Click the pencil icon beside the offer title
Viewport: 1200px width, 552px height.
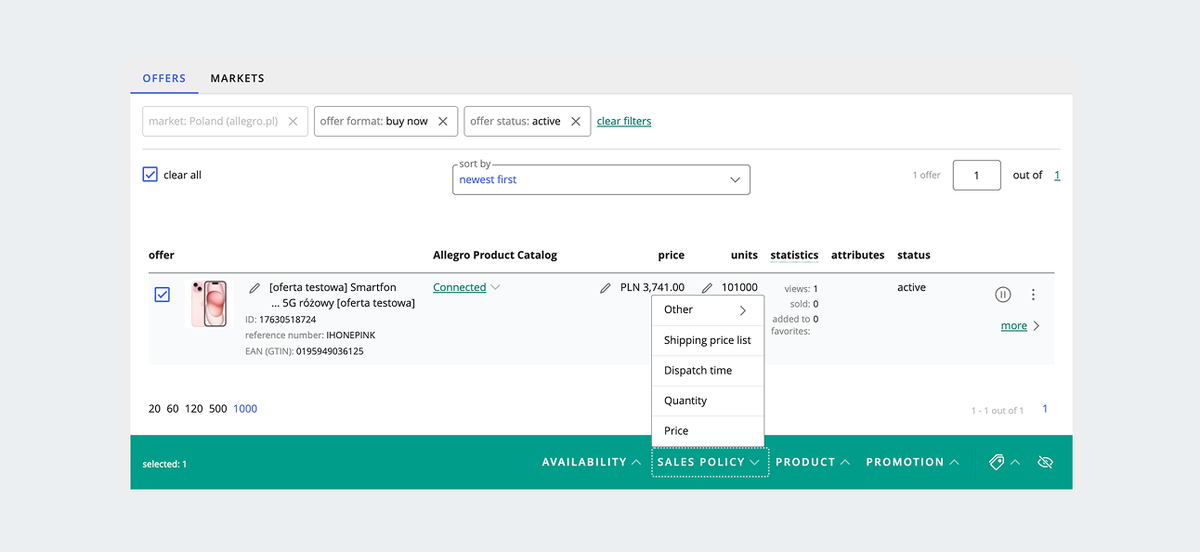tap(255, 288)
